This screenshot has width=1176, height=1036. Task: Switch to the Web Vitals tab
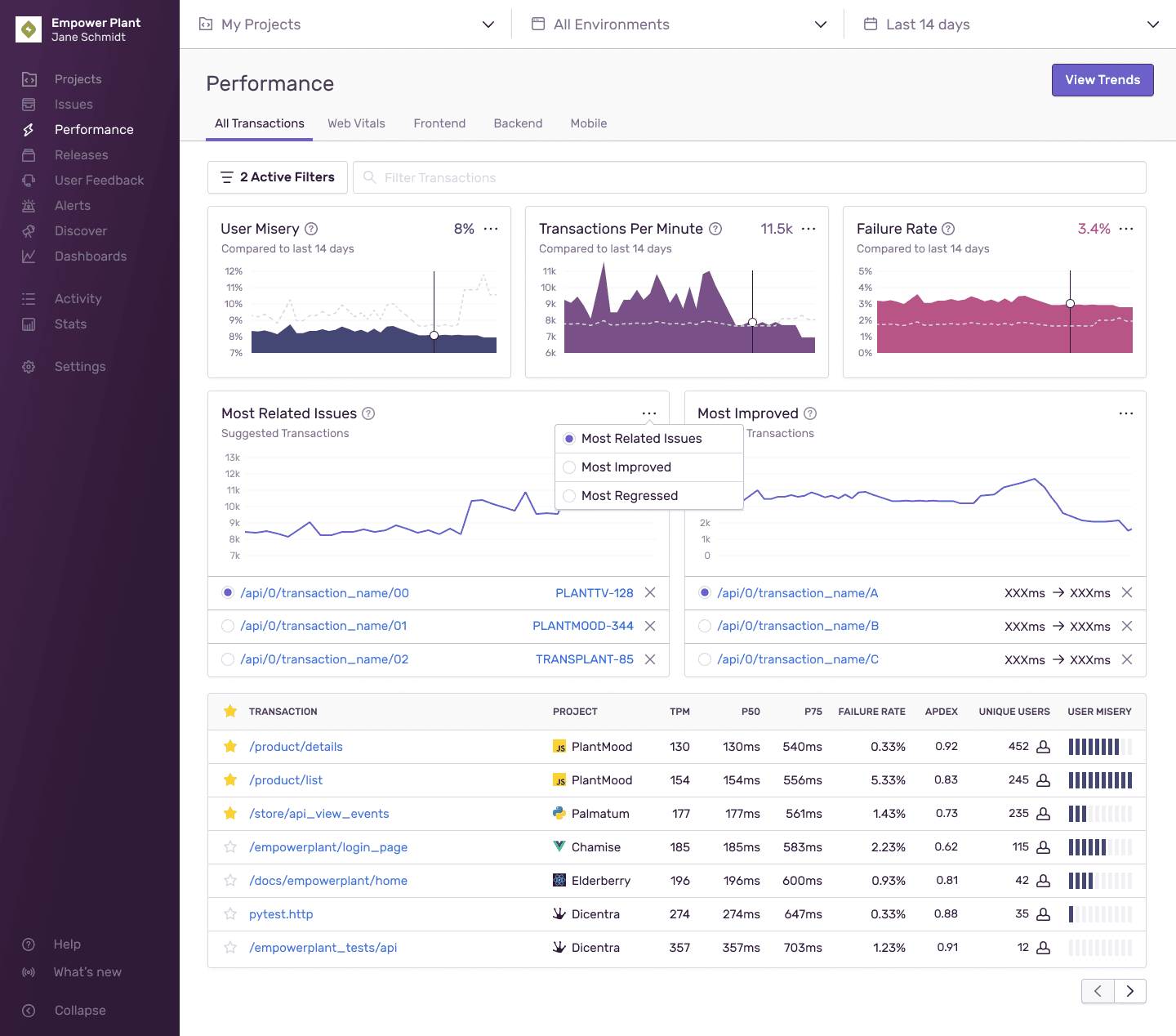(356, 123)
